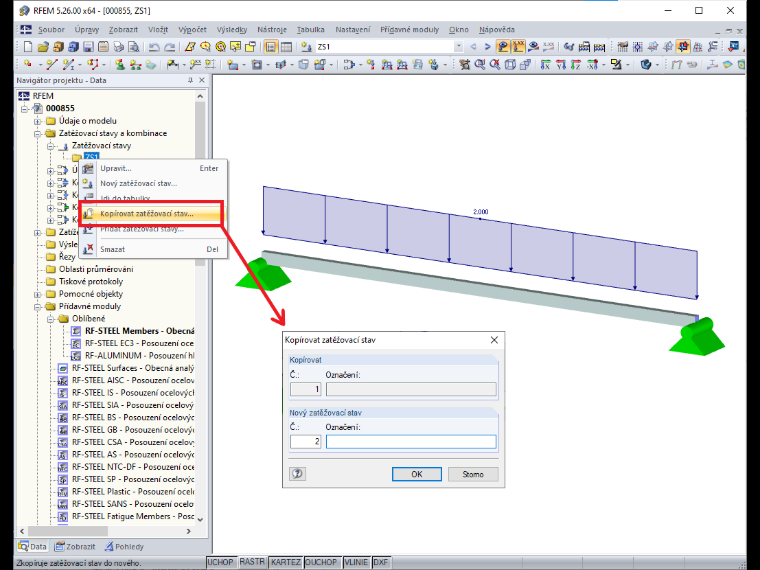Redo the last undone action
760x570 pixels.
(x=170, y=47)
